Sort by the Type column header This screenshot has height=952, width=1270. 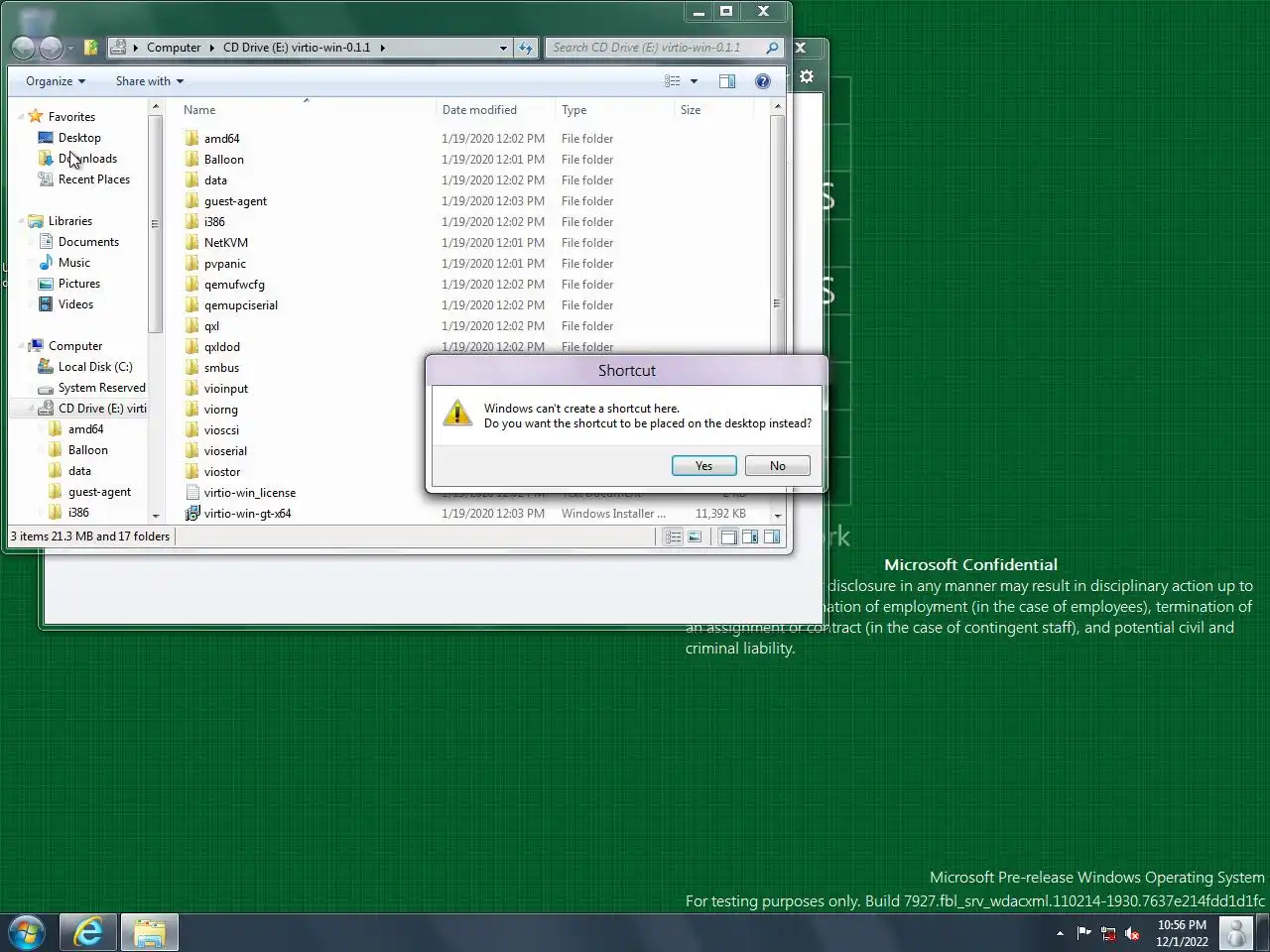pos(613,110)
